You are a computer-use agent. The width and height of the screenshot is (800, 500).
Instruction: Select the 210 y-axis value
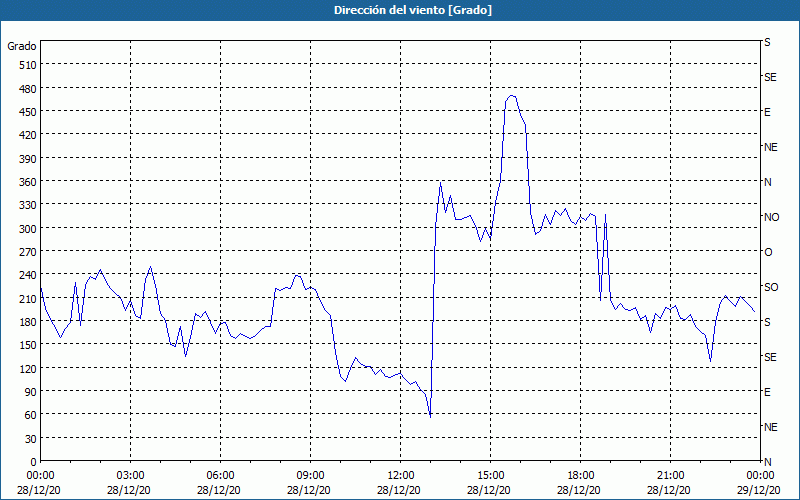(28, 298)
